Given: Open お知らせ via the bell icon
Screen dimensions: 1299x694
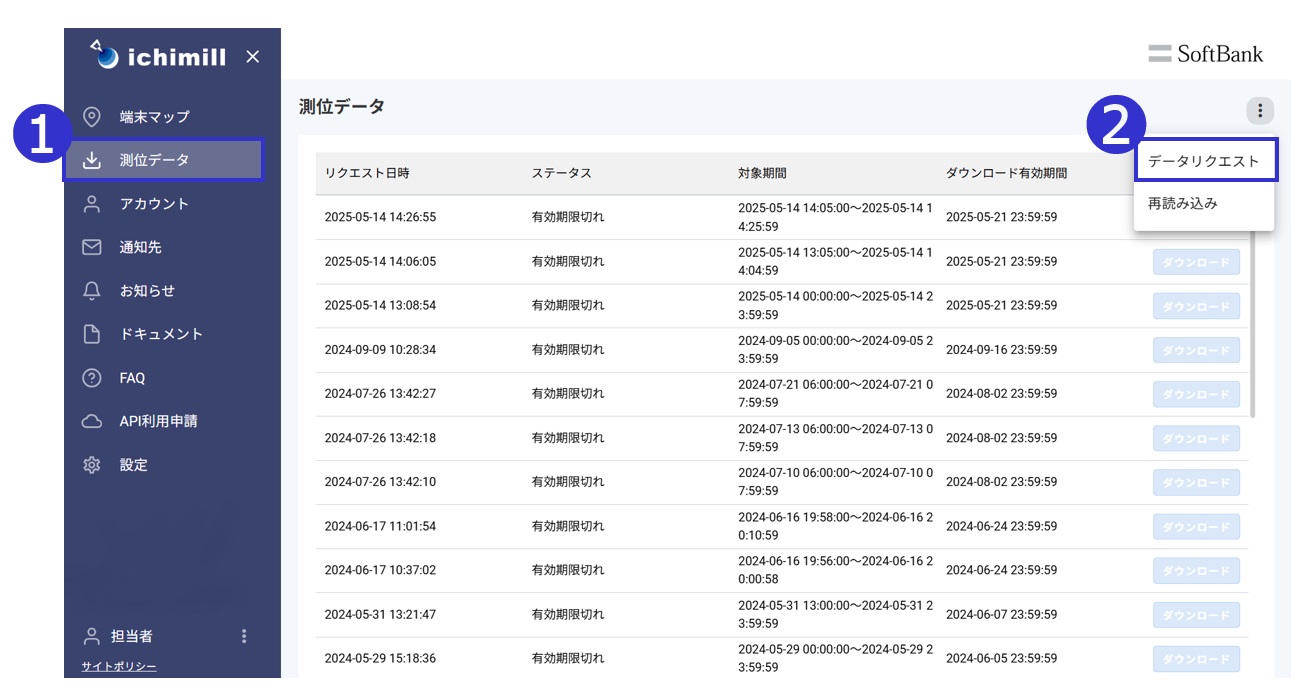Looking at the screenshot, I should [x=91, y=290].
